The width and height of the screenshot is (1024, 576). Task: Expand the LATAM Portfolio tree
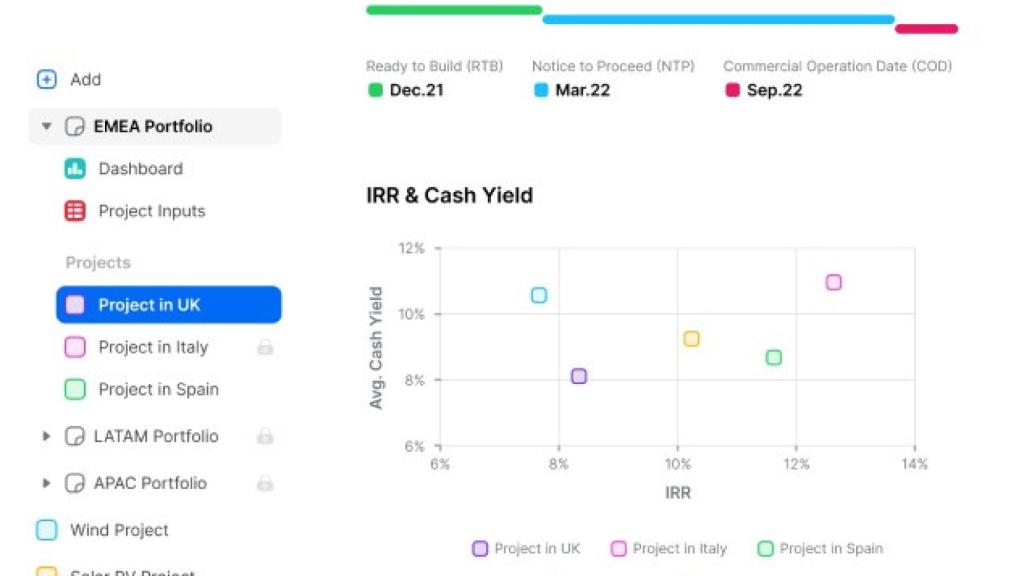pos(46,436)
